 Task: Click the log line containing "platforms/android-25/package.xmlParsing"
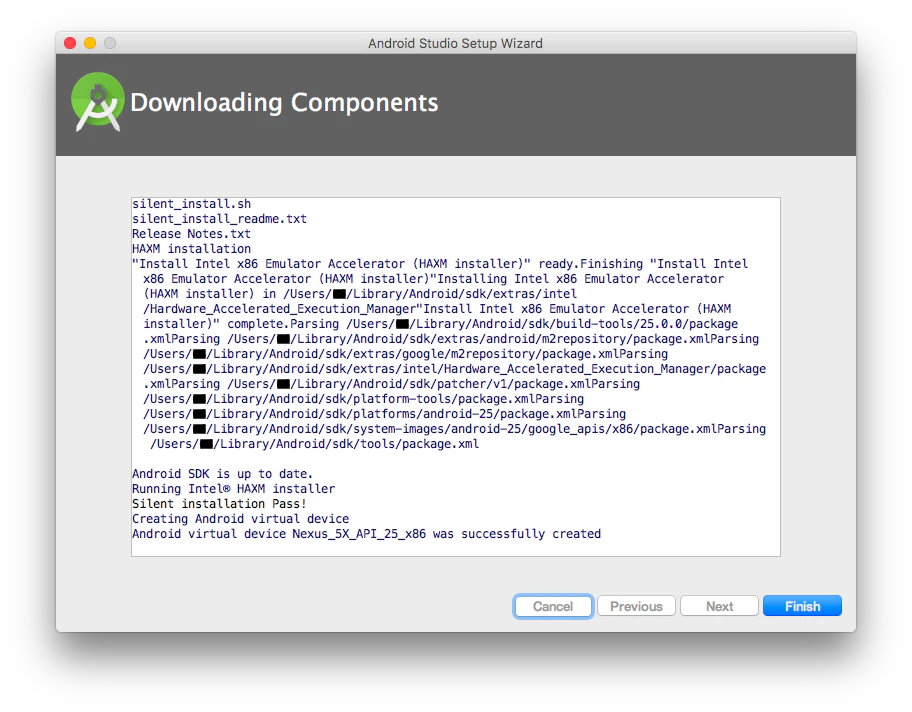384,414
